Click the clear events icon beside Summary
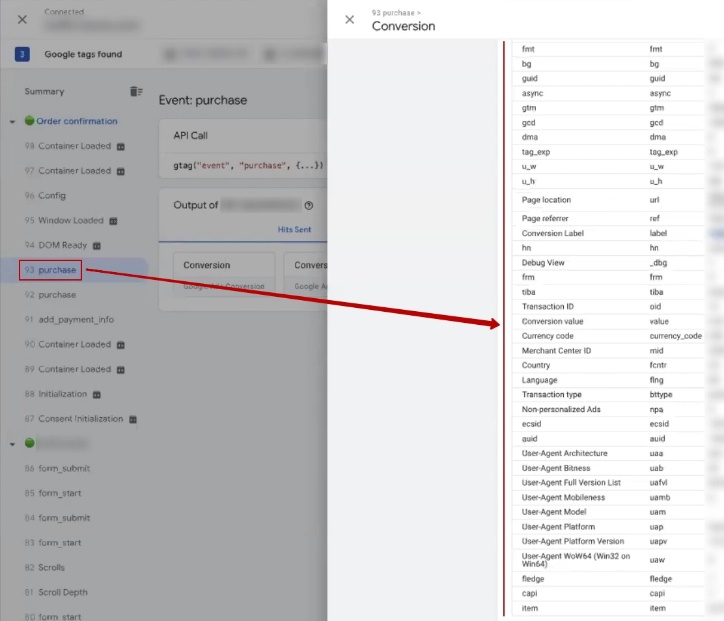The image size is (724, 621). 136,92
